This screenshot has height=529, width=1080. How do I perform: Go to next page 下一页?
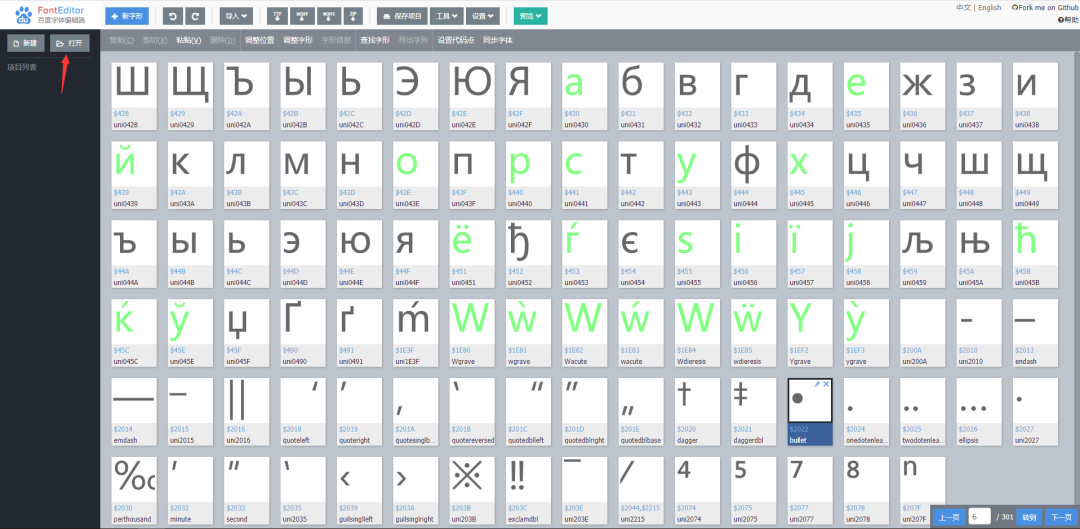tap(1060, 517)
